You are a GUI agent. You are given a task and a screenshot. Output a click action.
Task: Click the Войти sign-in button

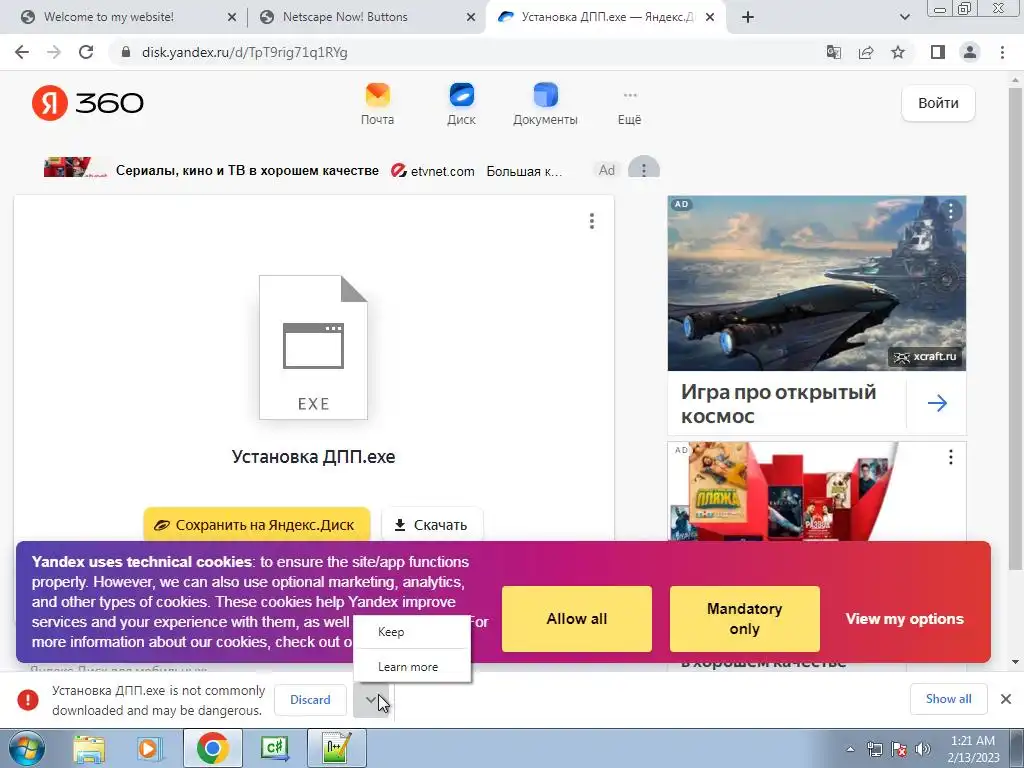click(938, 103)
